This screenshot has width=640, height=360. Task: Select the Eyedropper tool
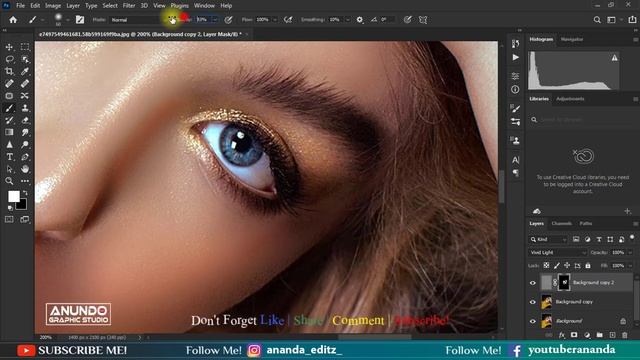coord(25,71)
